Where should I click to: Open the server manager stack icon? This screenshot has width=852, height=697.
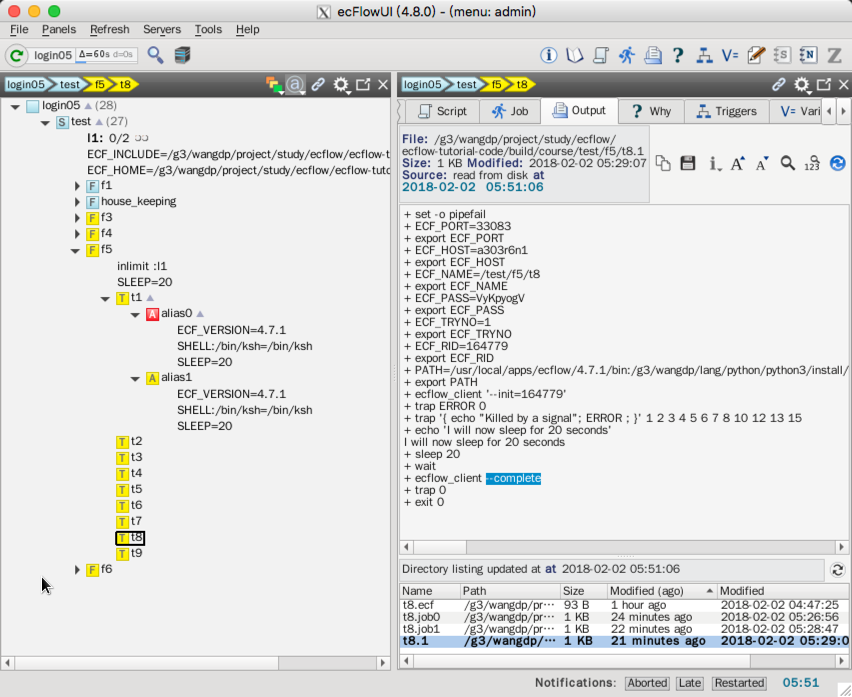[x=183, y=55]
